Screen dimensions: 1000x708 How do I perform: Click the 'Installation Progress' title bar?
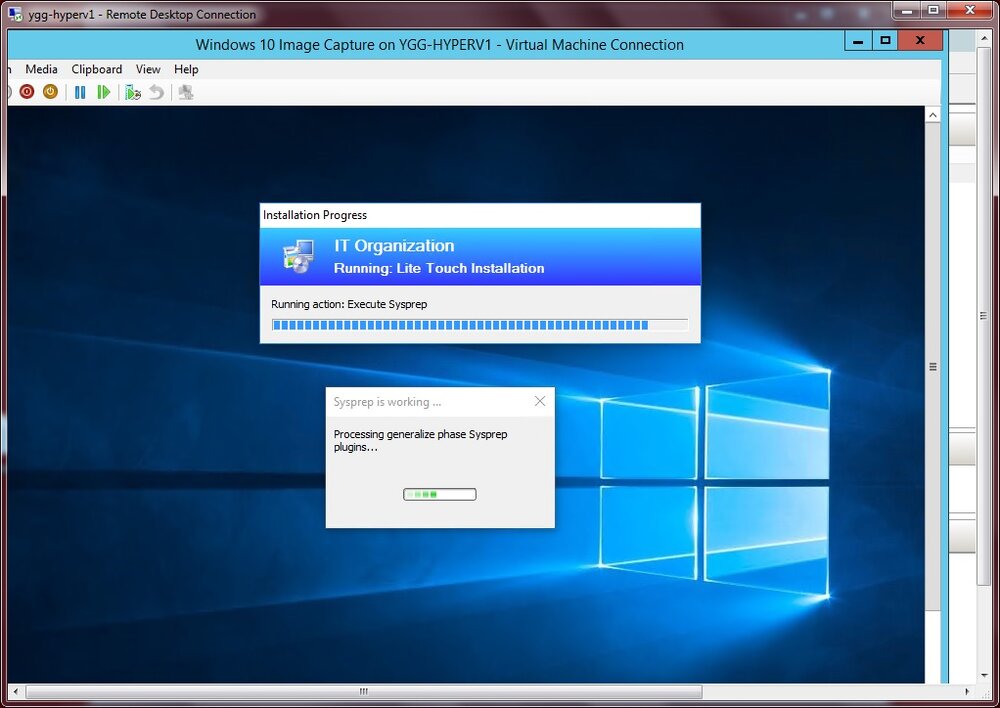point(480,215)
